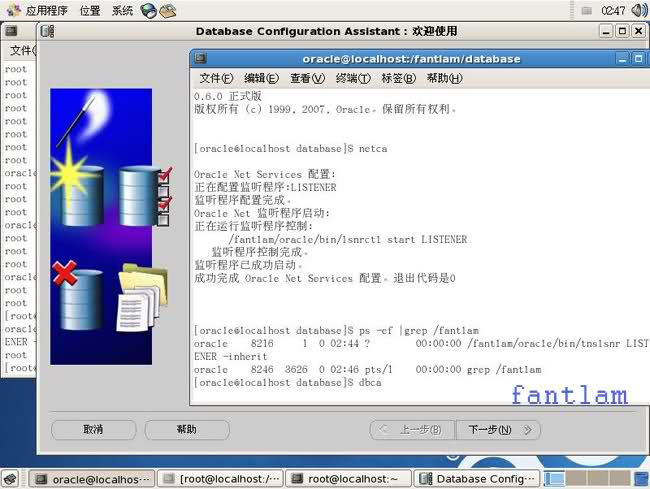Close the Database Configuration Assistant window
The height and width of the screenshot is (489, 650).
[x=639, y=31]
